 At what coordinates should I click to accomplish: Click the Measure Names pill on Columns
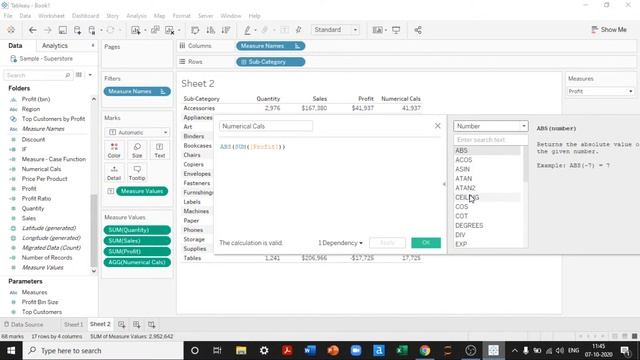click(x=270, y=46)
